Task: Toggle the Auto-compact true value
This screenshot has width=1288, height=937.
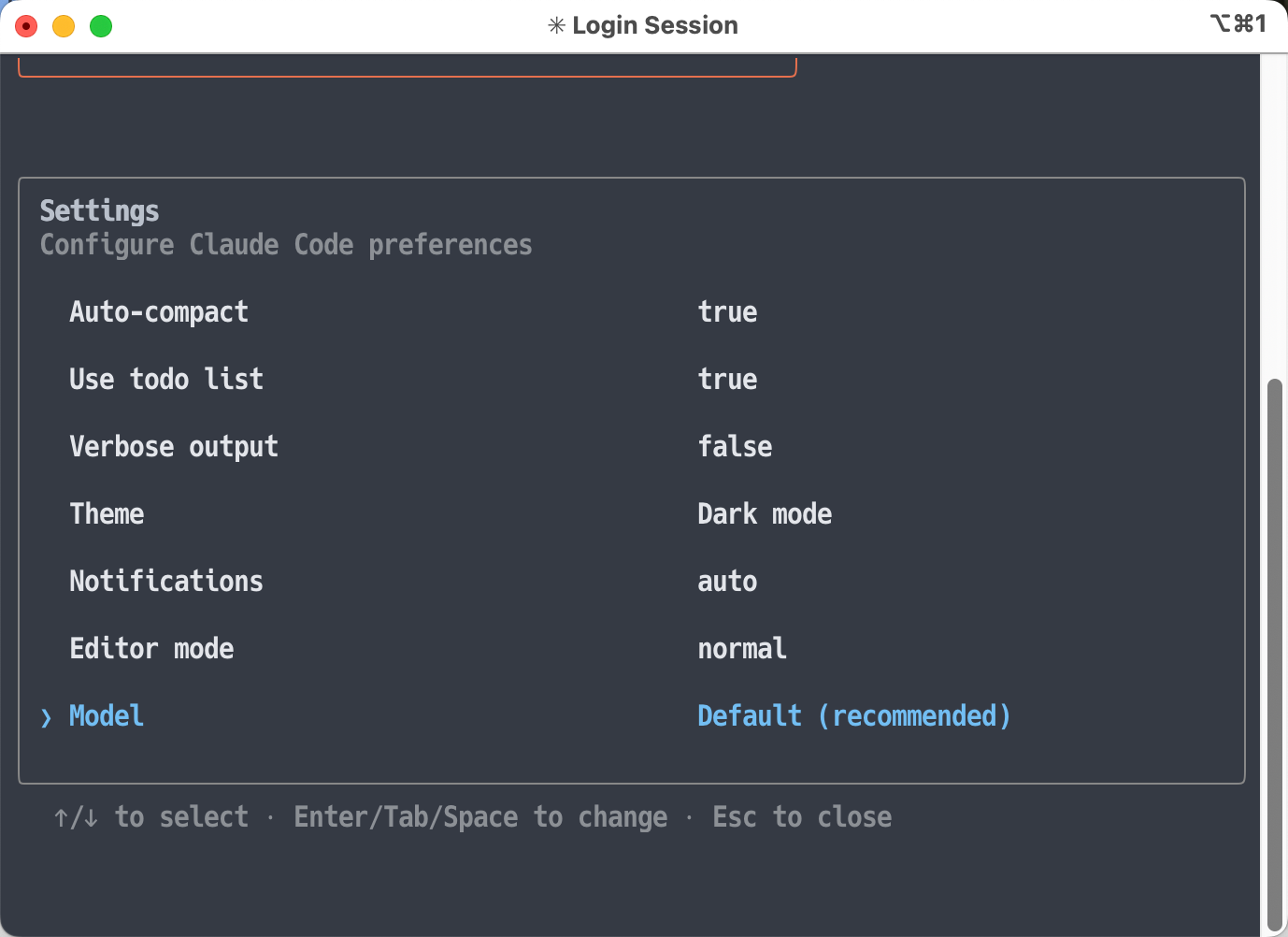Action: pos(727,312)
